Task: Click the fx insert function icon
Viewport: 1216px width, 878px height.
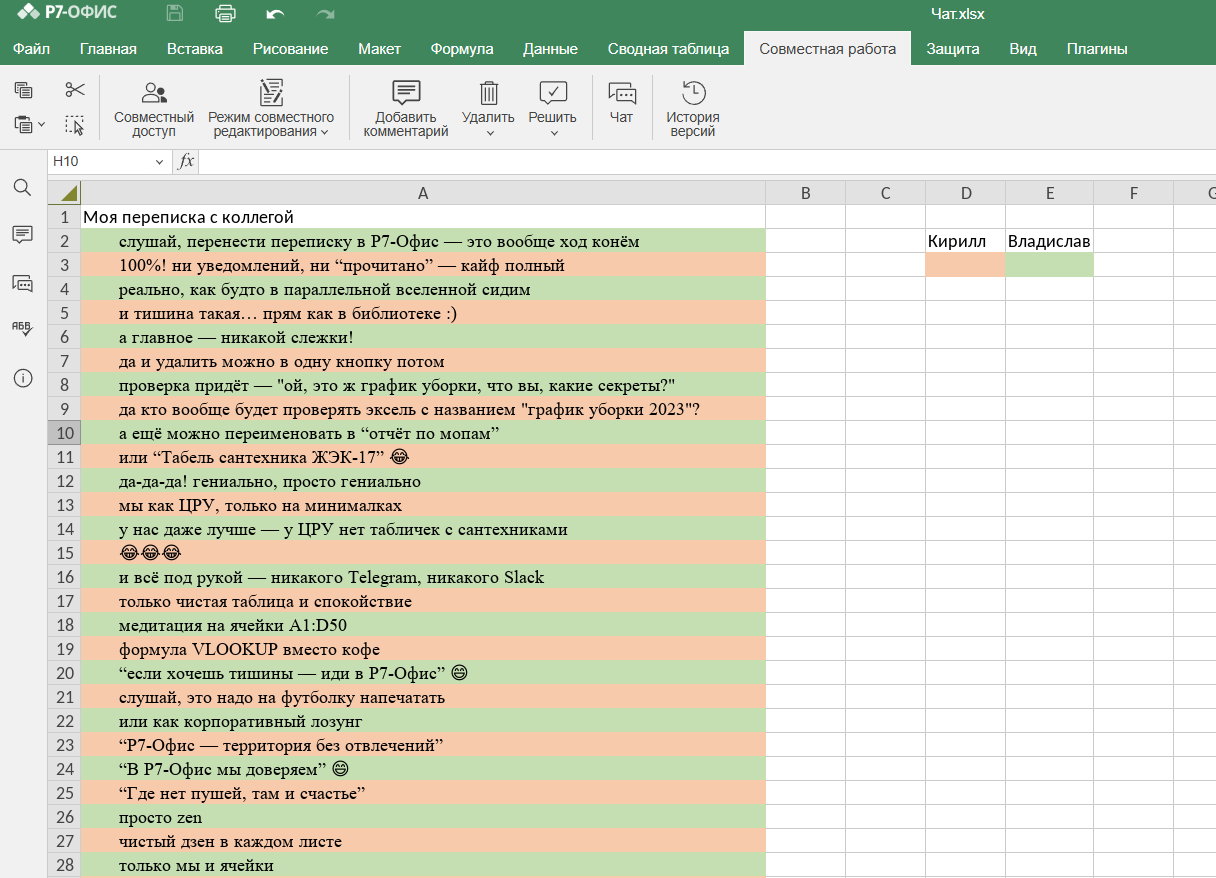Action: pyautogui.click(x=186, y=161)
